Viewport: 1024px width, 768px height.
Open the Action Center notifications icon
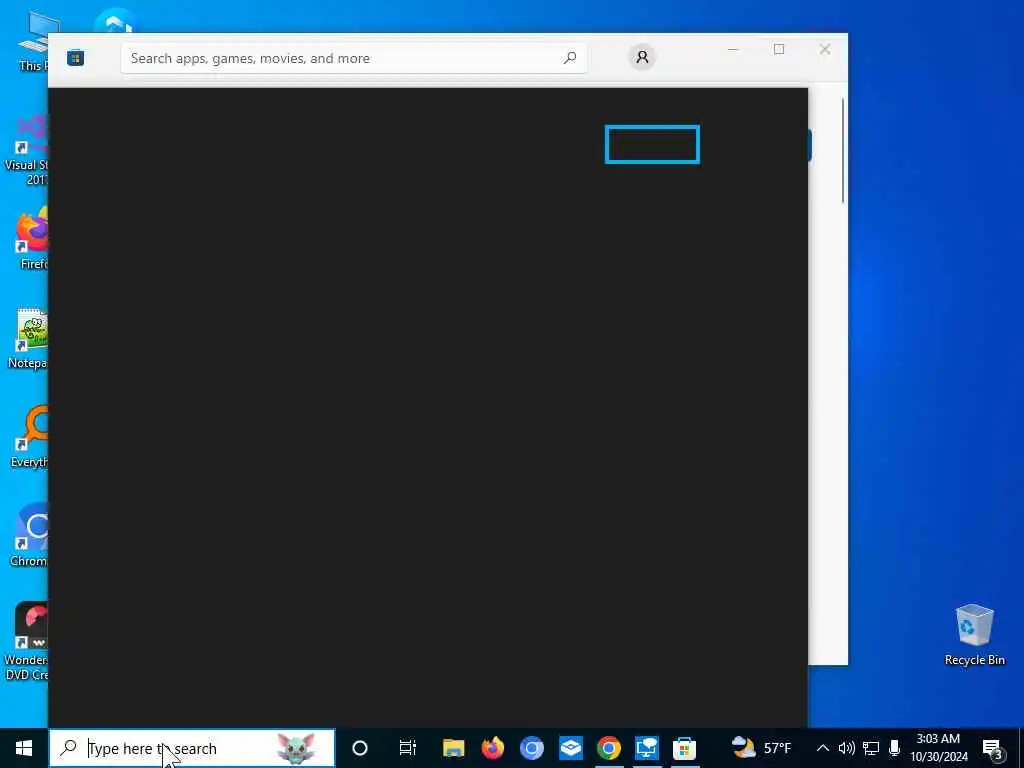pyautogui.click(x=992, y=748)
